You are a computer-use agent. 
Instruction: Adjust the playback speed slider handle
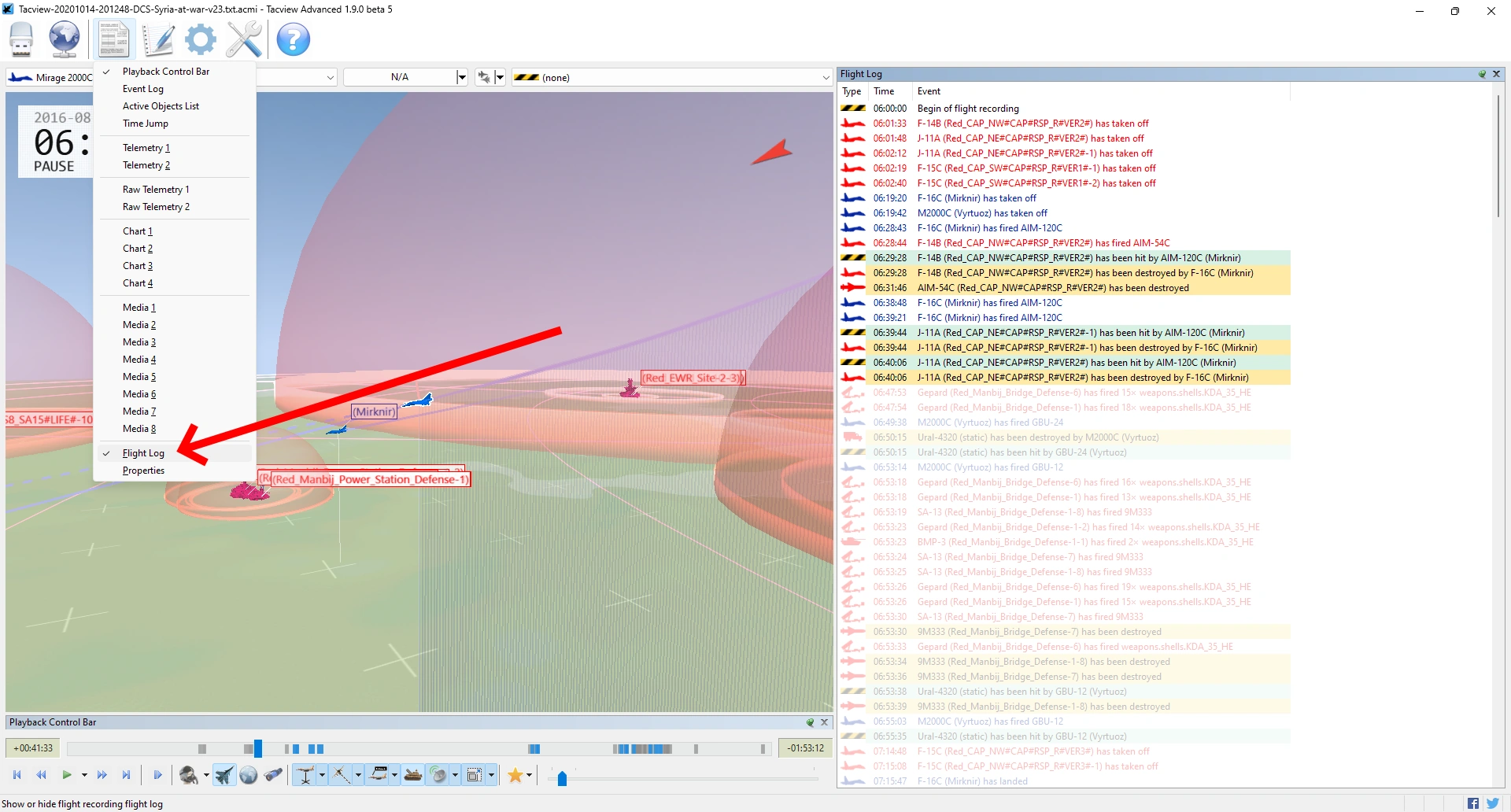562,778
